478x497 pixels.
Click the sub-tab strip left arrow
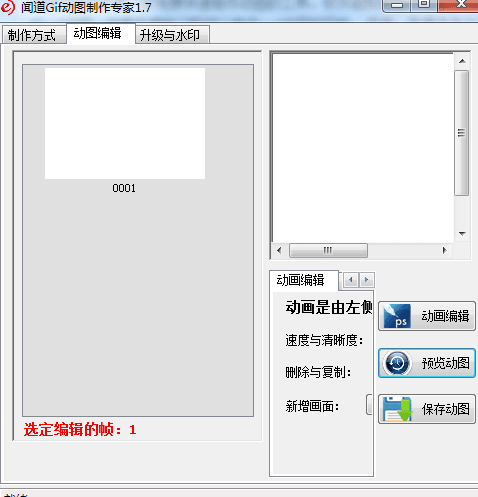pos(351,280)
